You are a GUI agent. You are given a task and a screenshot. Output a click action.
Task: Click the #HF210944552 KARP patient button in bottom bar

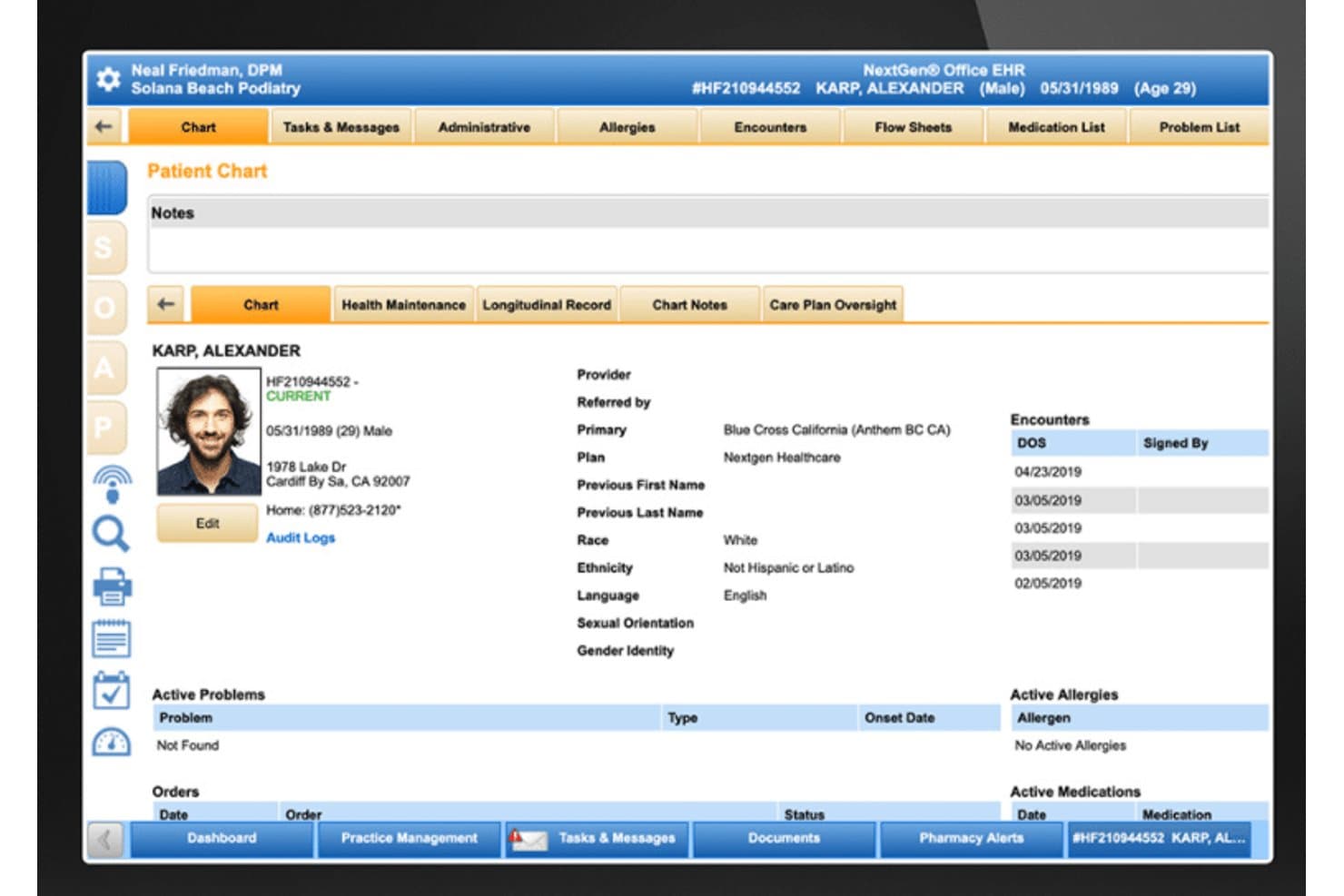1158,839
